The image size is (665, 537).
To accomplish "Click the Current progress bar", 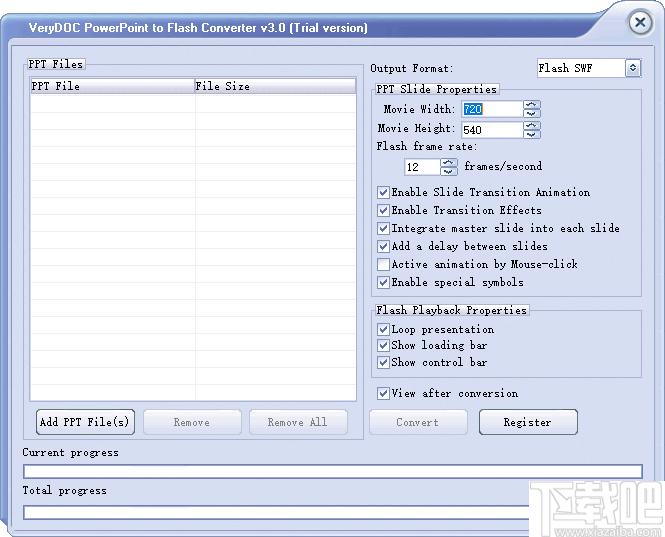I will [332, 471].
